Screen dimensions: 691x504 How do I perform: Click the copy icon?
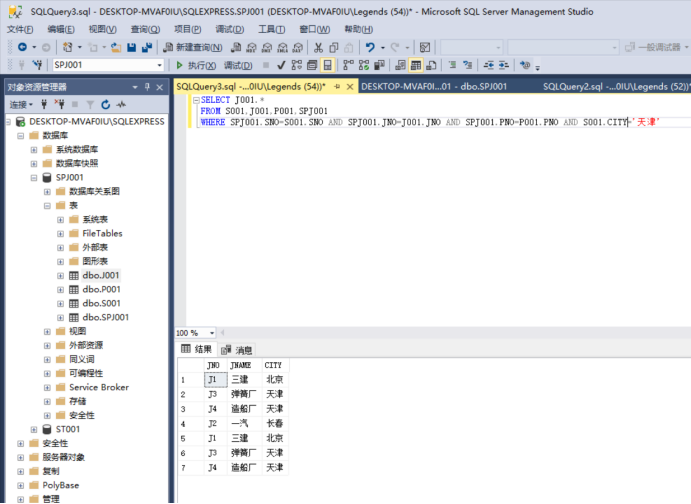tap(334, 47)
